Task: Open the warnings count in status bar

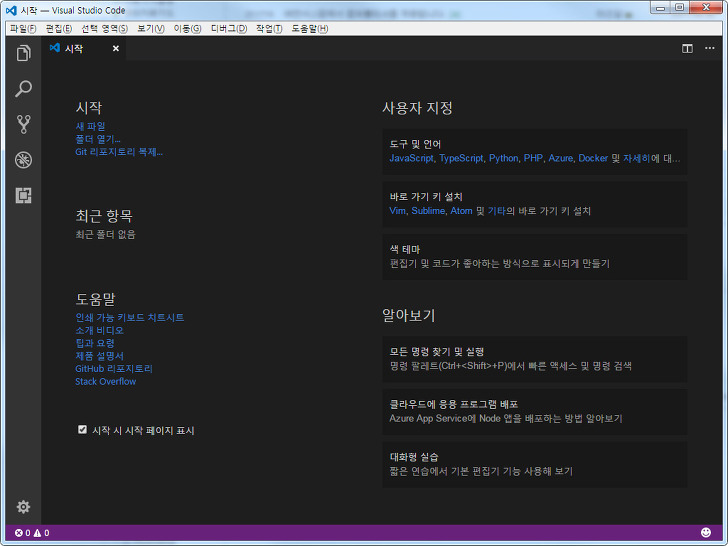Action: coord(41,533)
